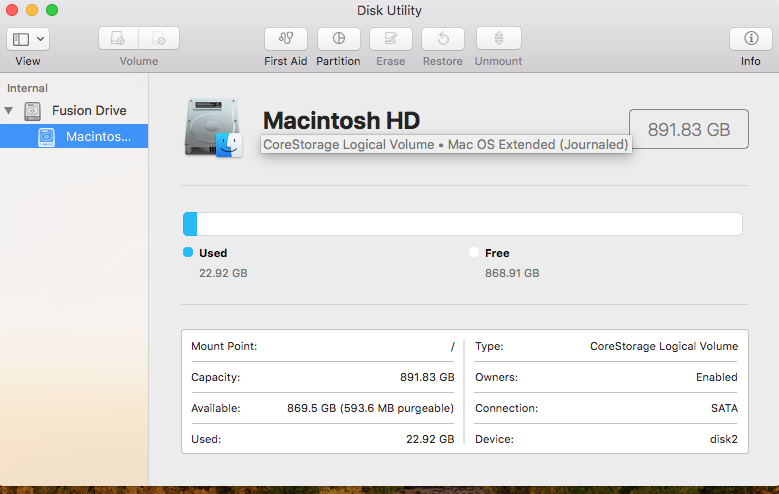Click the View label under sidebar button
Viewport: 779px width, 494px height.
pos(28,61)
